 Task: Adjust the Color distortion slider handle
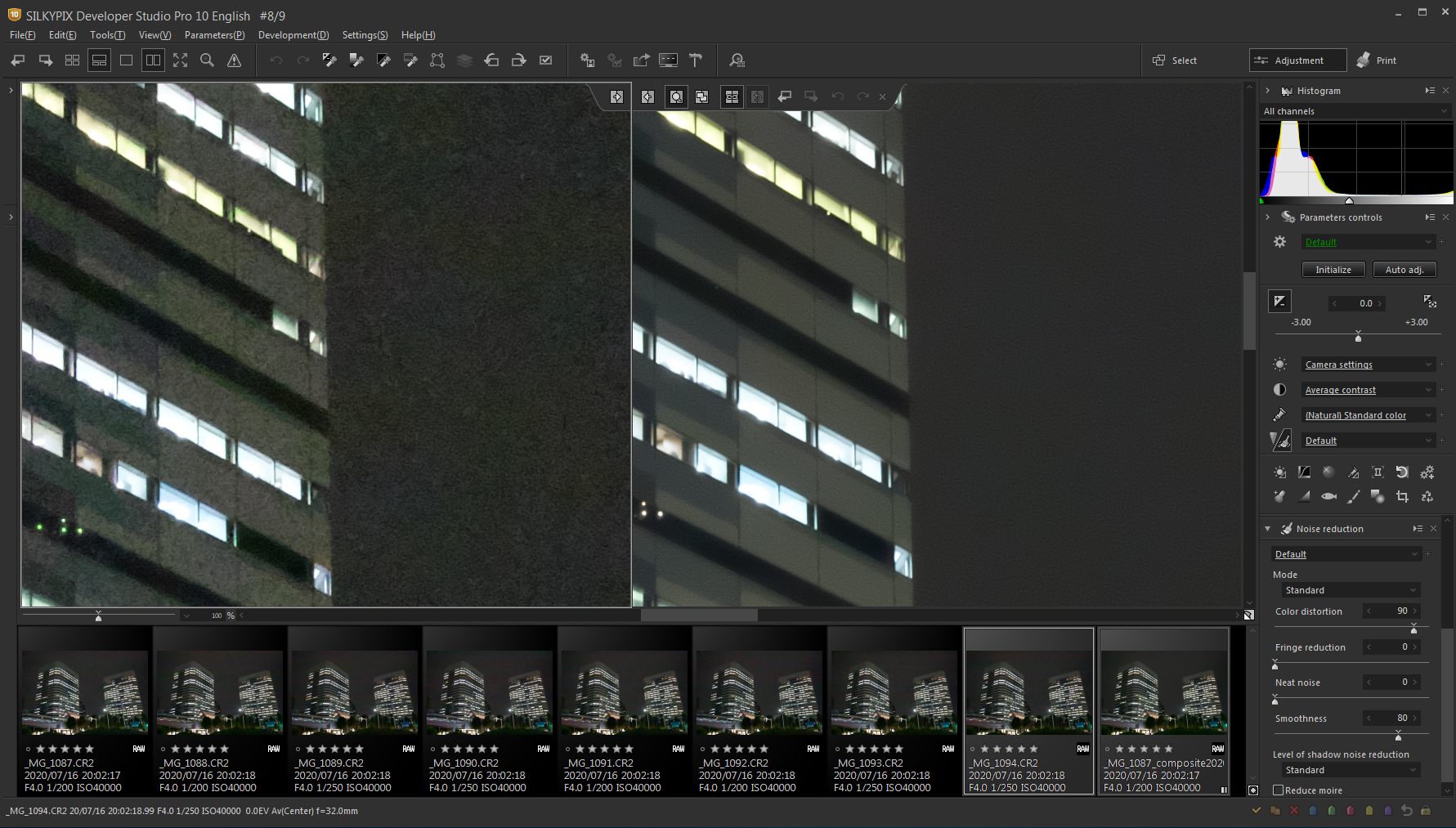1413,629
